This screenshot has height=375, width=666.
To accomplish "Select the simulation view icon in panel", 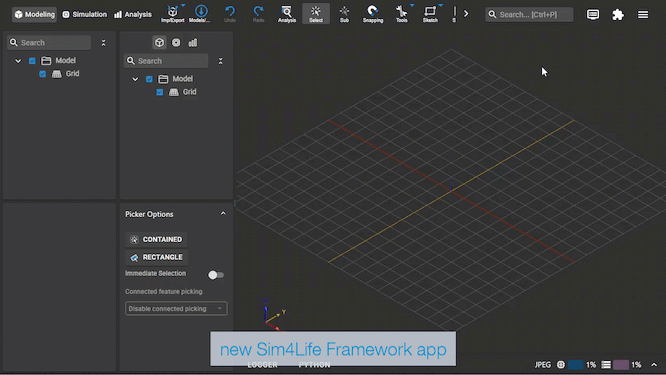I will coord(176,42).
